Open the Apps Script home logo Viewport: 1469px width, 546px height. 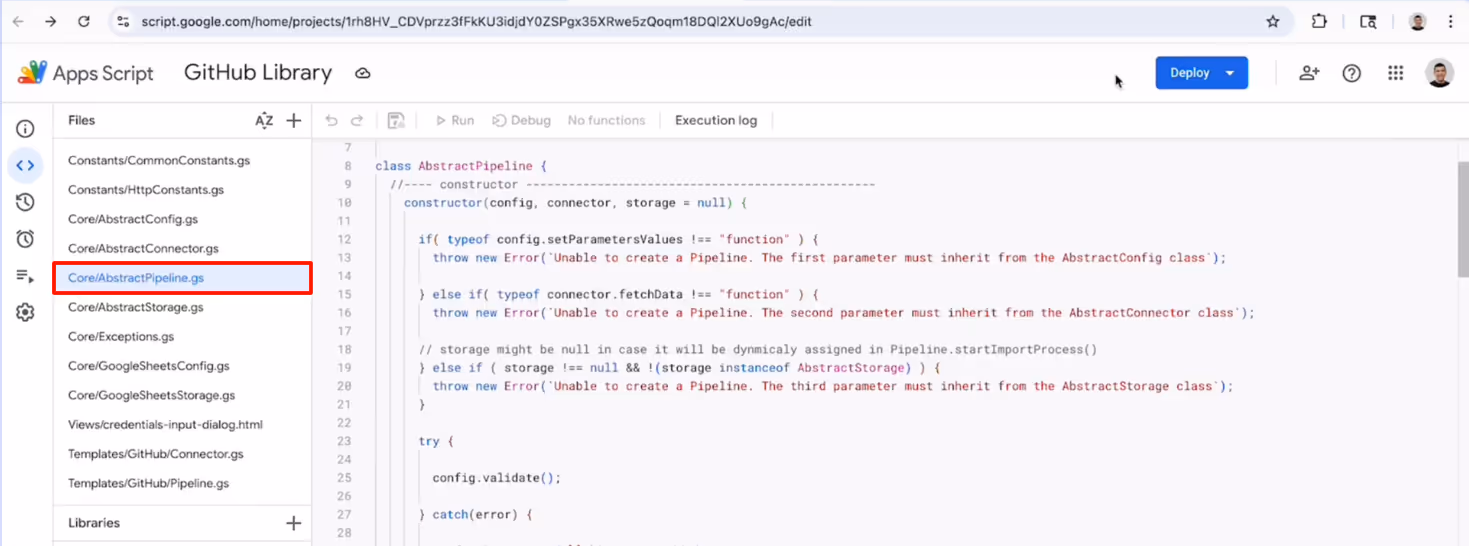click(86, 73)
